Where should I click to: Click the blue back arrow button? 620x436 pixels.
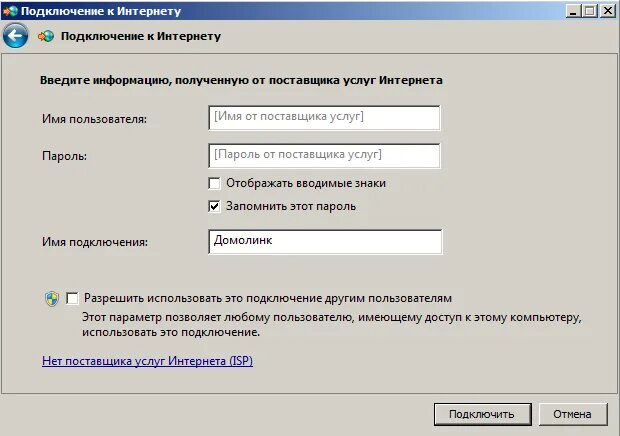click(15, 36)
